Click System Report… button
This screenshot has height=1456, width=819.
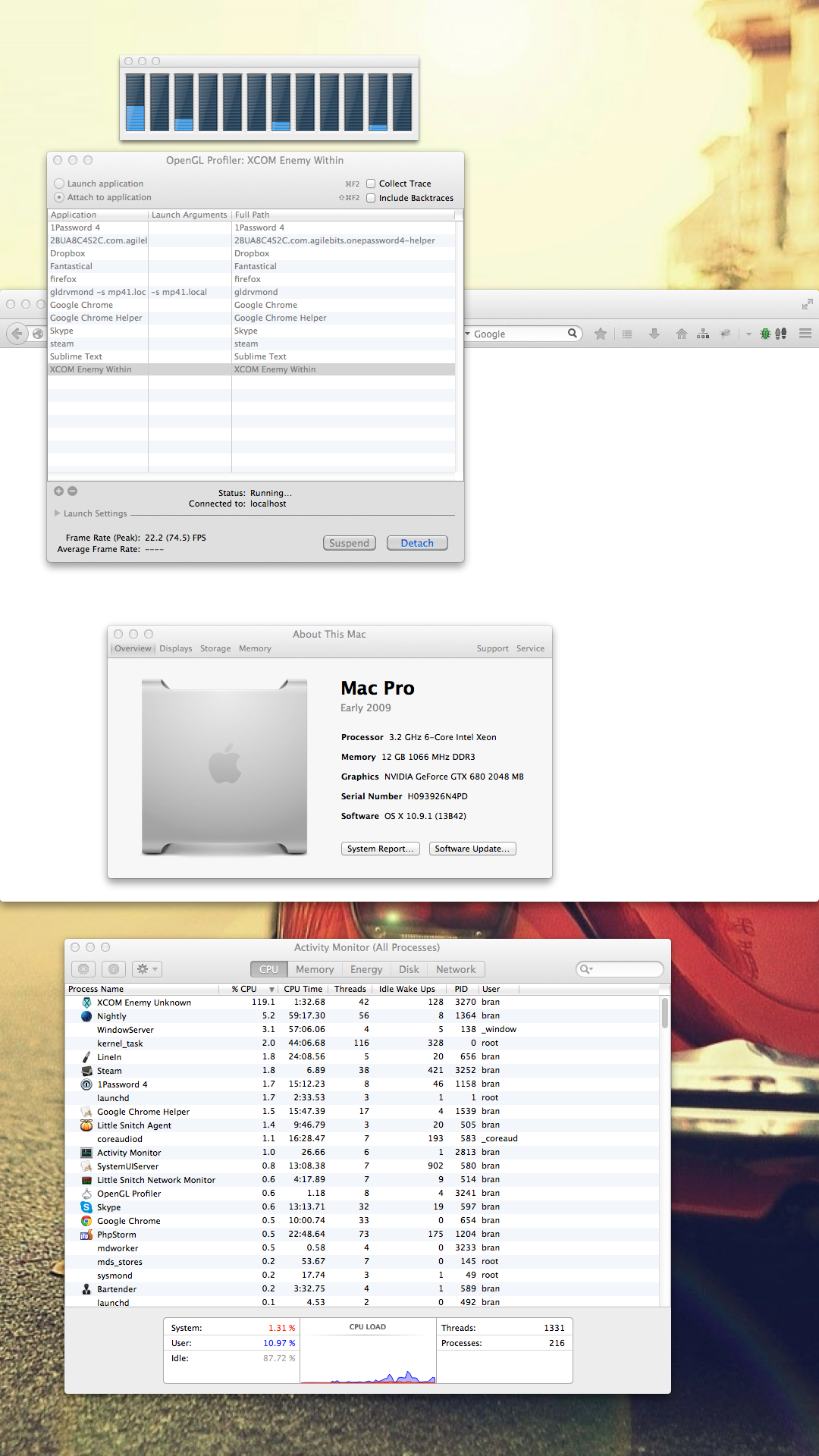pos(380,849)
